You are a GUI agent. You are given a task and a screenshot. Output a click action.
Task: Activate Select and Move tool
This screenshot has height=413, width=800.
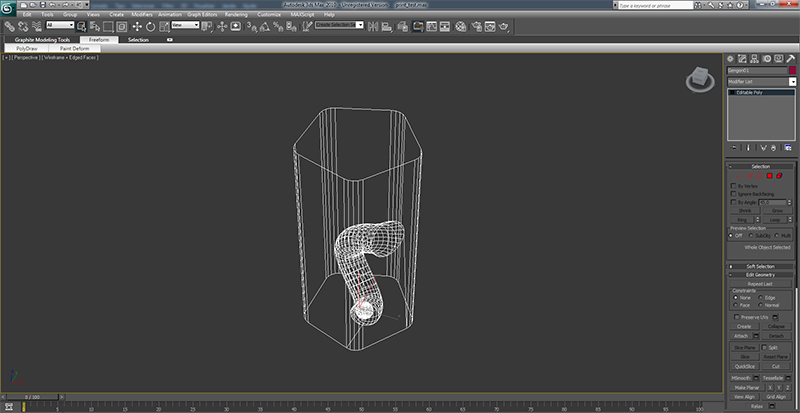coord(137,27)
